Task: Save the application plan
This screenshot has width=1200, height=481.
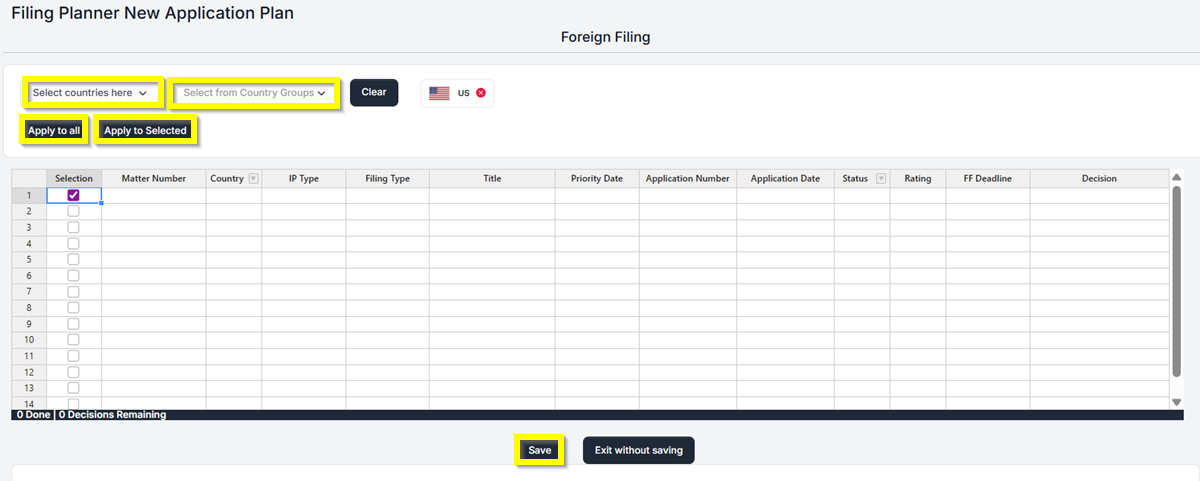Action: coord(540,450)
